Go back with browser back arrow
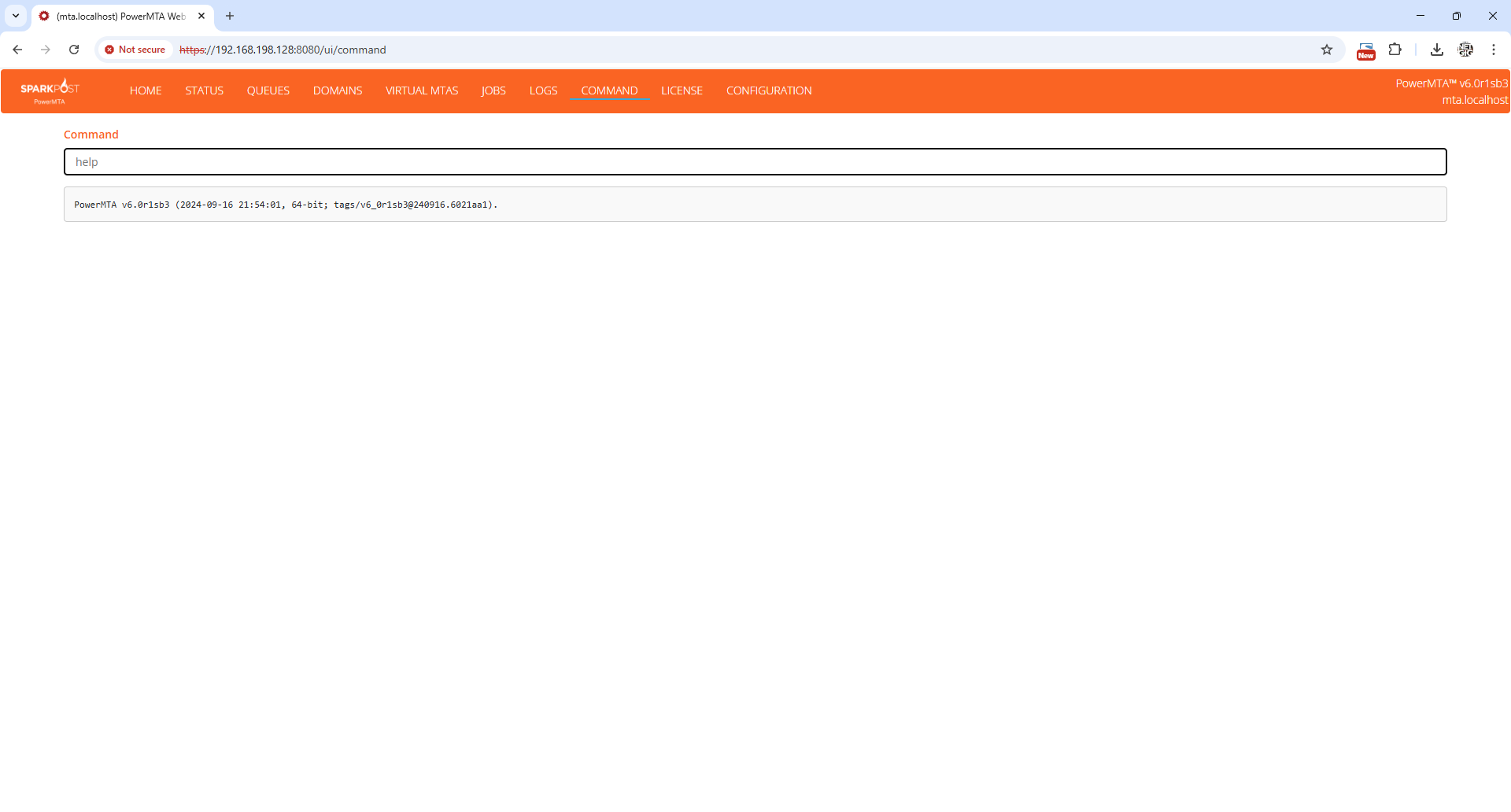The width and height of the screenshot is (1511, 812). (x=17, y=50)
